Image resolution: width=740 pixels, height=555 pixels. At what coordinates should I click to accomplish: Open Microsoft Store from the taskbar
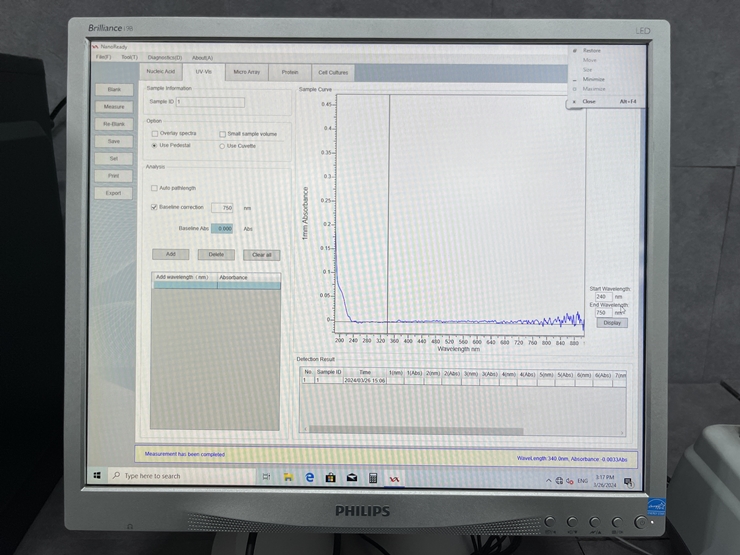coord(330,477)
